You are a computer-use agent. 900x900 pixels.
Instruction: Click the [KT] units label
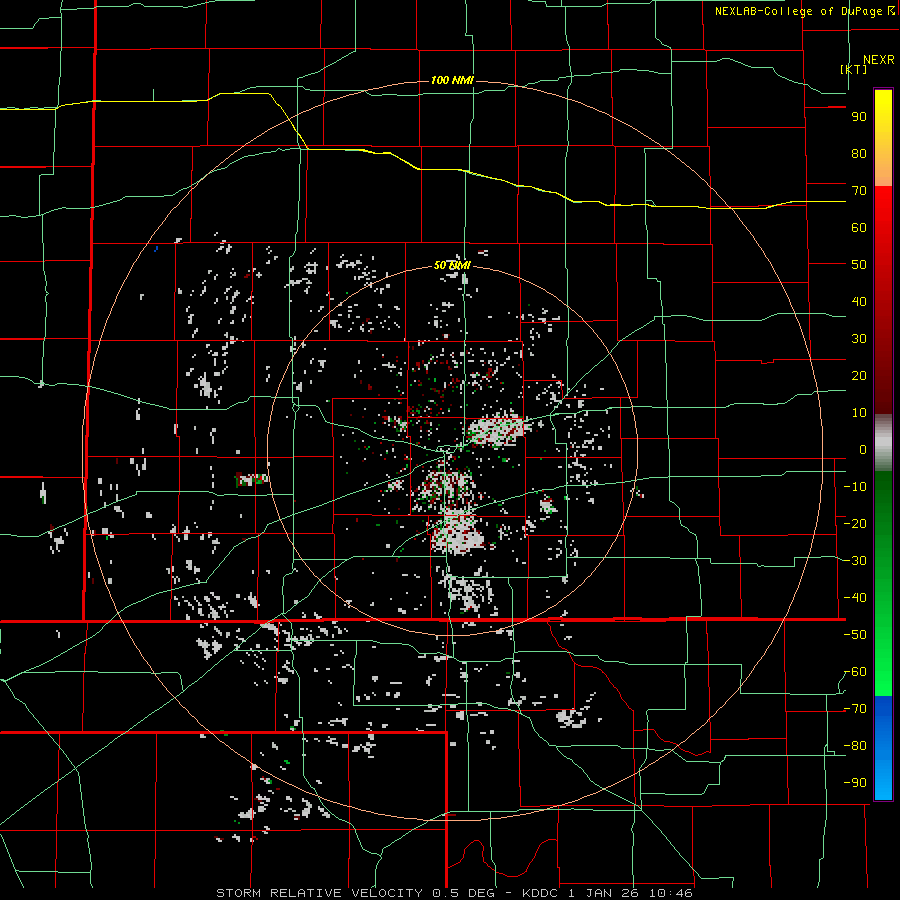854,69
